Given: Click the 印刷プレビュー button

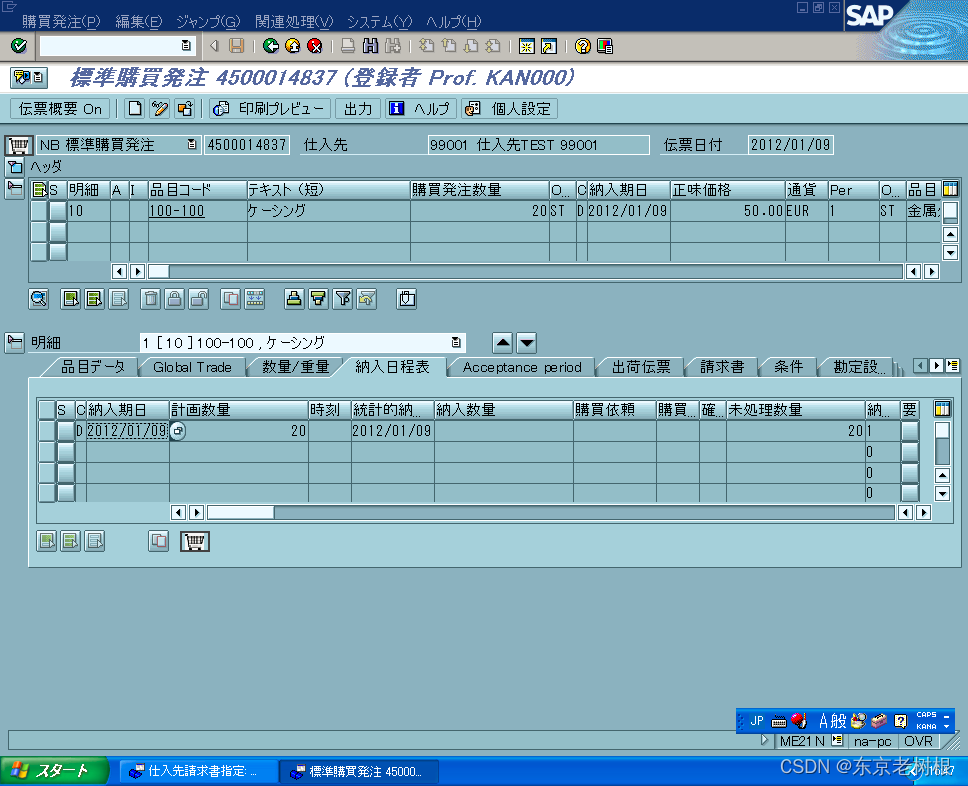Looking at the screenshot, I should coord(269,109).
